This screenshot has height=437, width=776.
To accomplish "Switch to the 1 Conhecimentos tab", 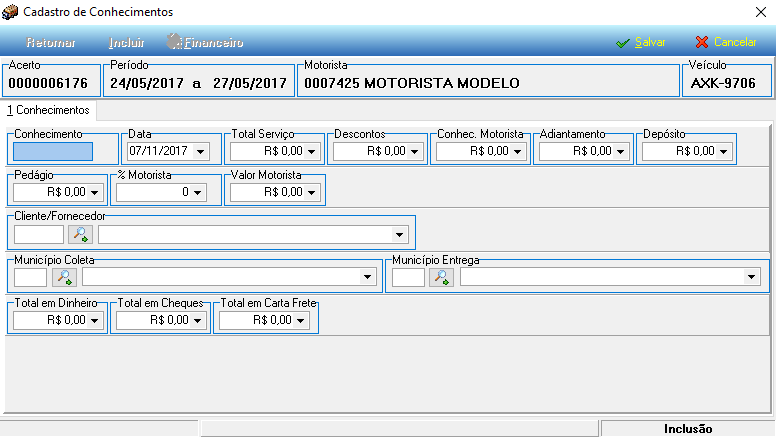I will [x=48, y=110].
